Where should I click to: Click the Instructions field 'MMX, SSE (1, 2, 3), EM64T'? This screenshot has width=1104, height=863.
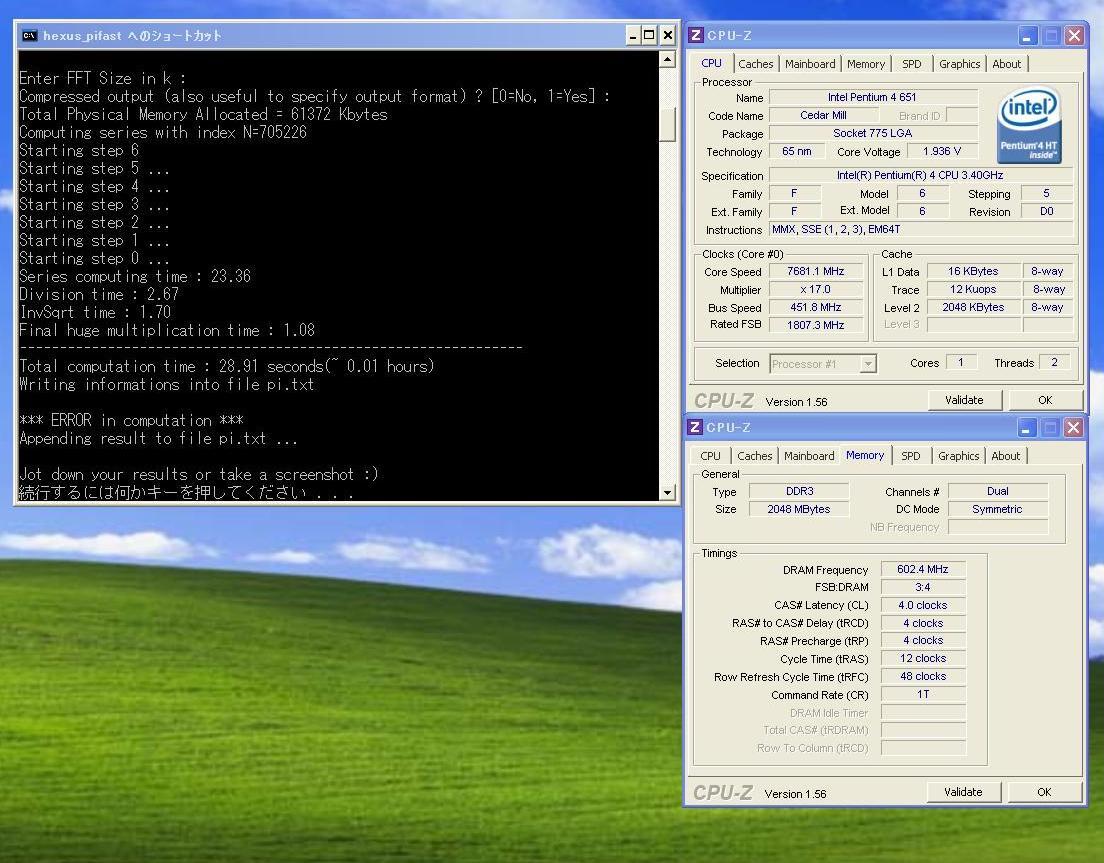pyautogui.click(x=920, y=229)
